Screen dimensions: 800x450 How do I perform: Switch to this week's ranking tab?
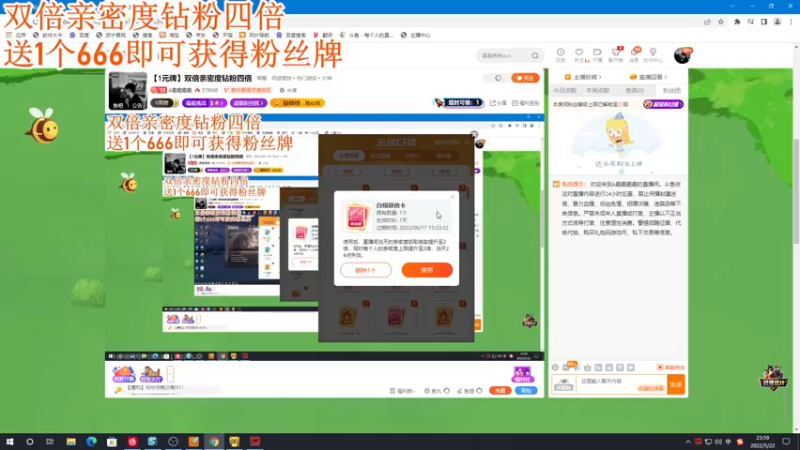tap(597, 90)
